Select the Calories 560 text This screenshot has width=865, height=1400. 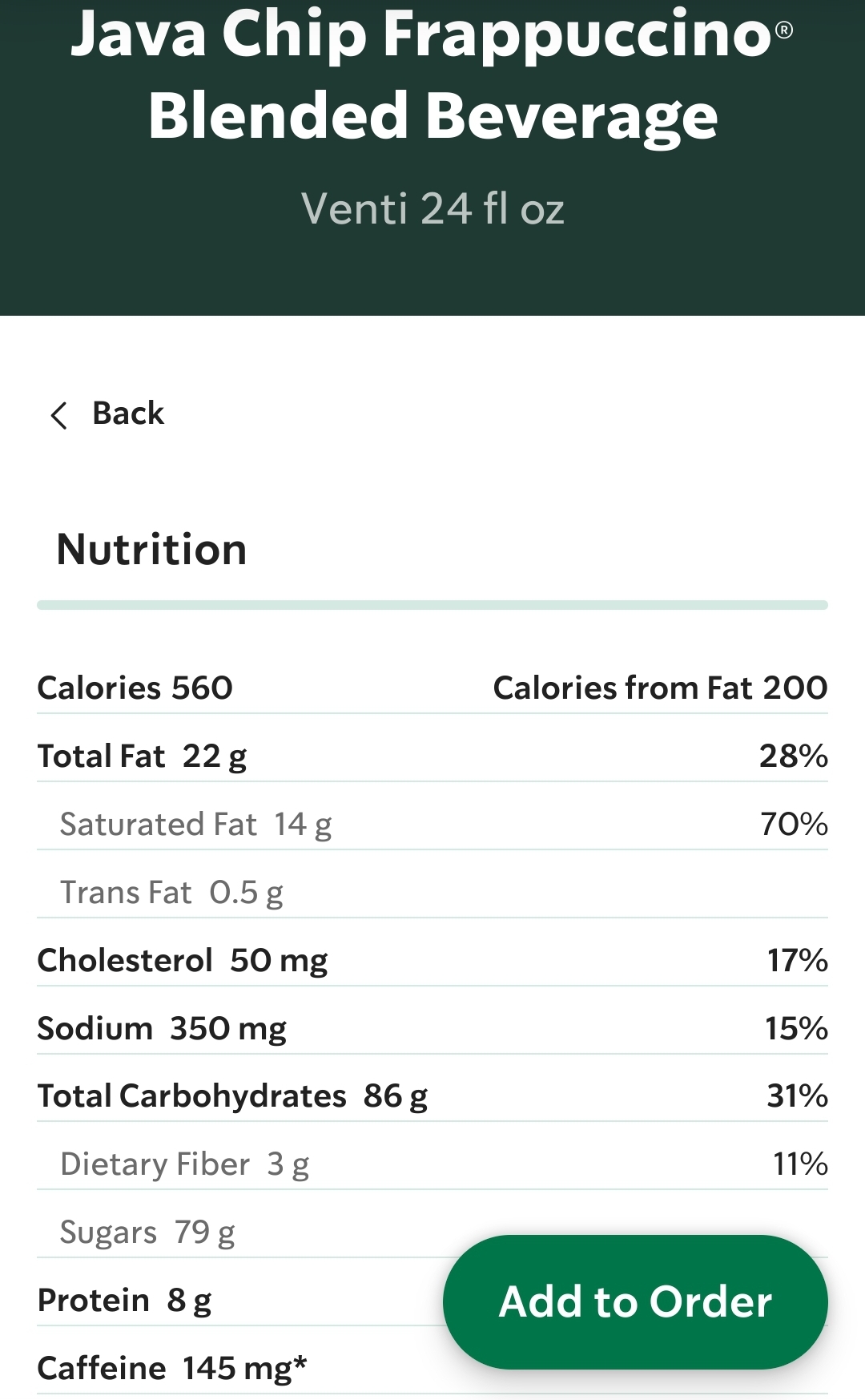(135, 688)
